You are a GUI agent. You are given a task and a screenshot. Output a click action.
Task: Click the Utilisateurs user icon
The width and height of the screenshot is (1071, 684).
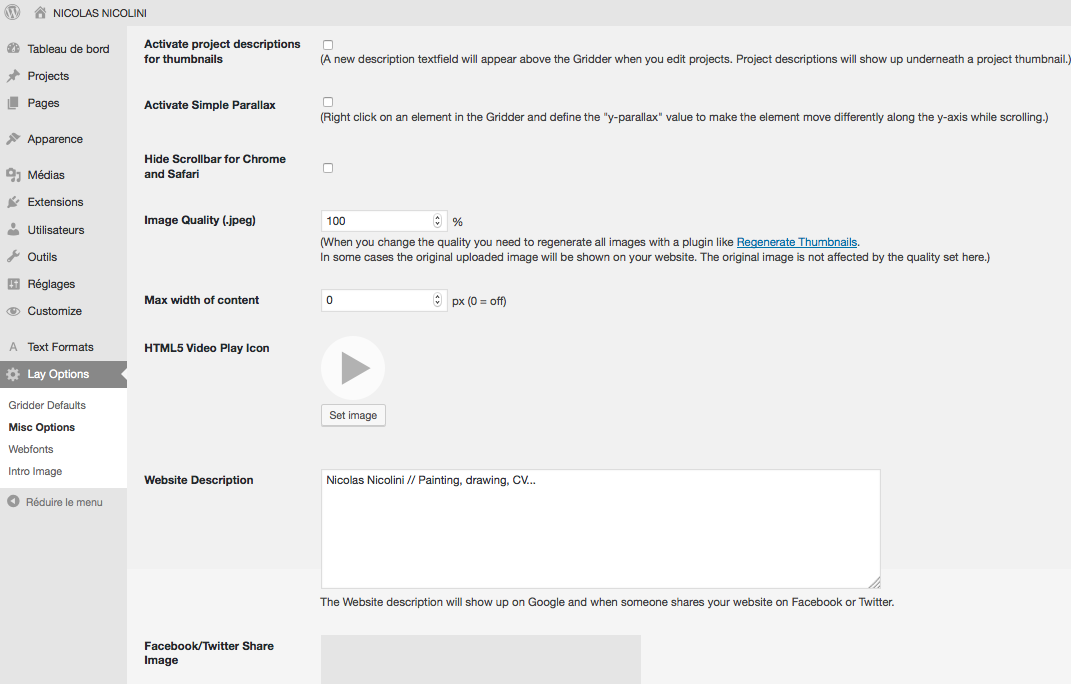(x=13, y=230)
